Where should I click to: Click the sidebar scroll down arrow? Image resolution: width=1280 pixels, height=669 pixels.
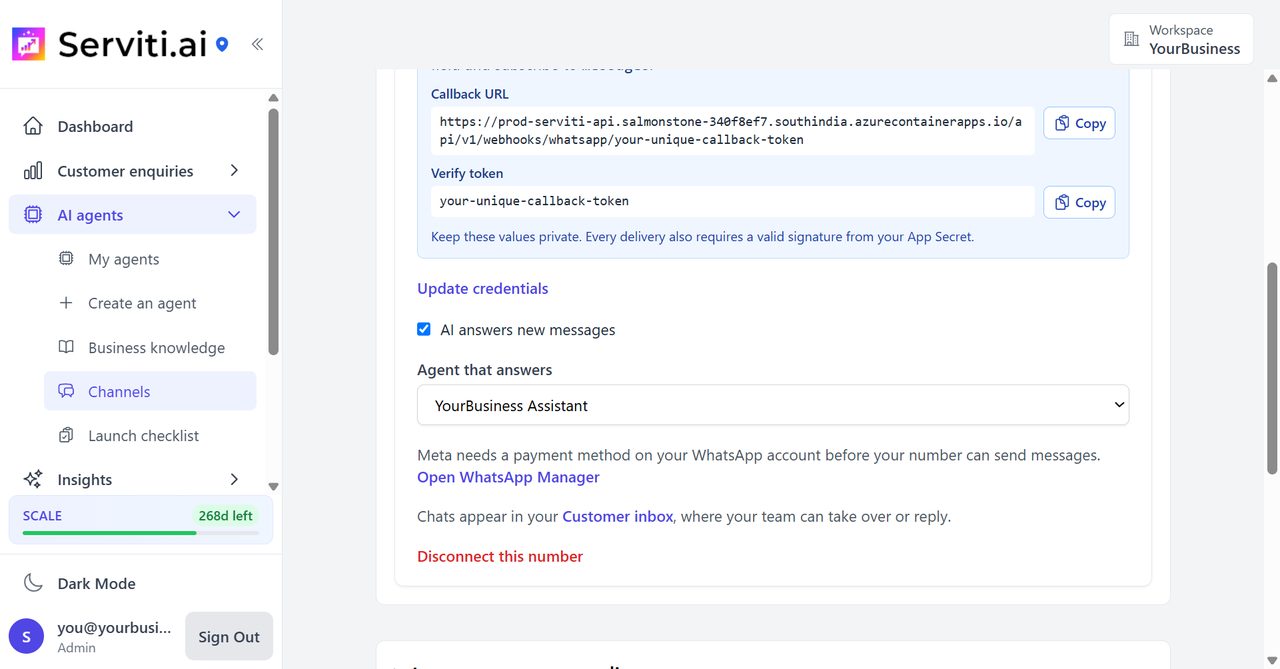(273, 487)
